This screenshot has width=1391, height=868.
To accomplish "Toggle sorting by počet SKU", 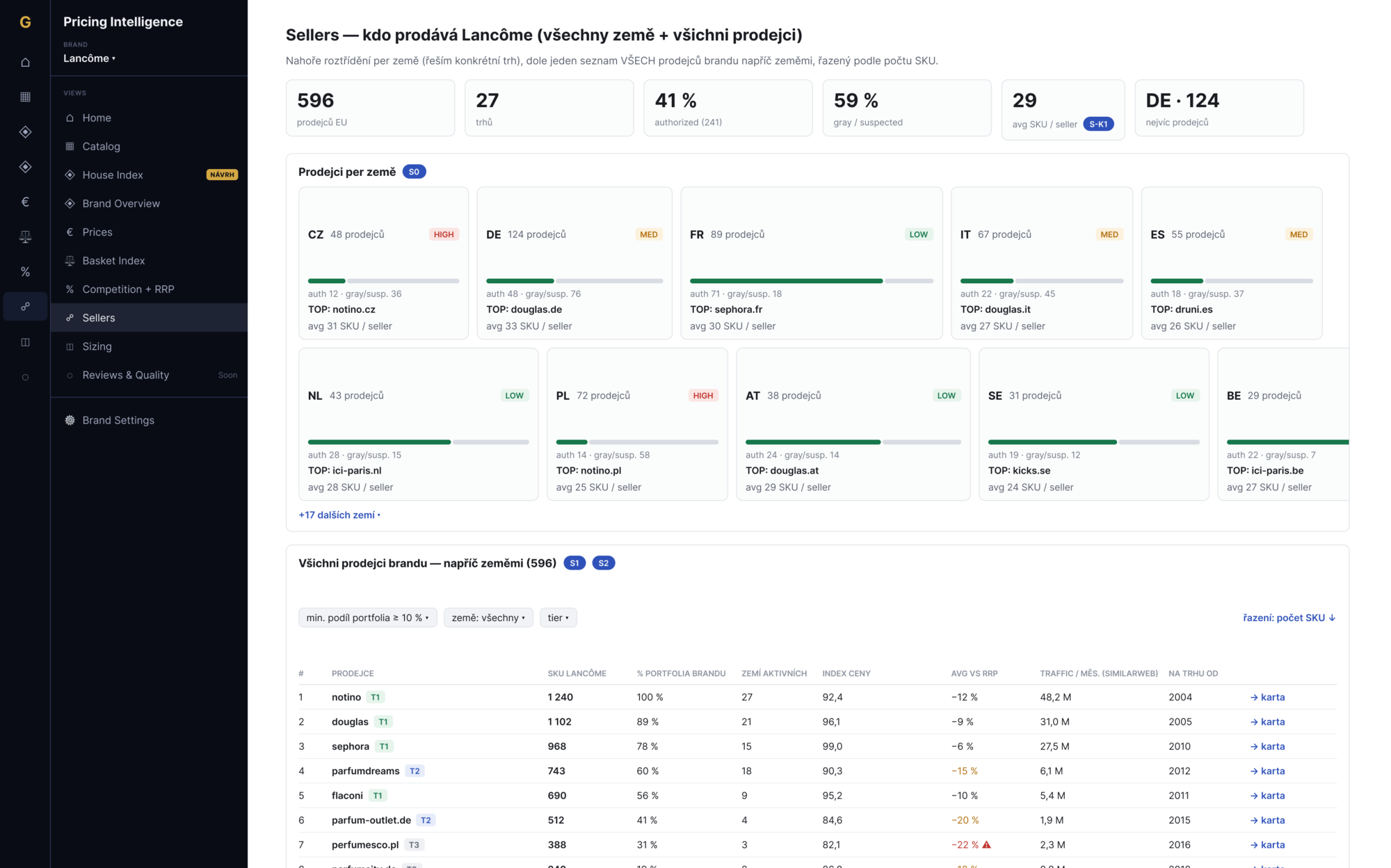I will point(1289,618).
